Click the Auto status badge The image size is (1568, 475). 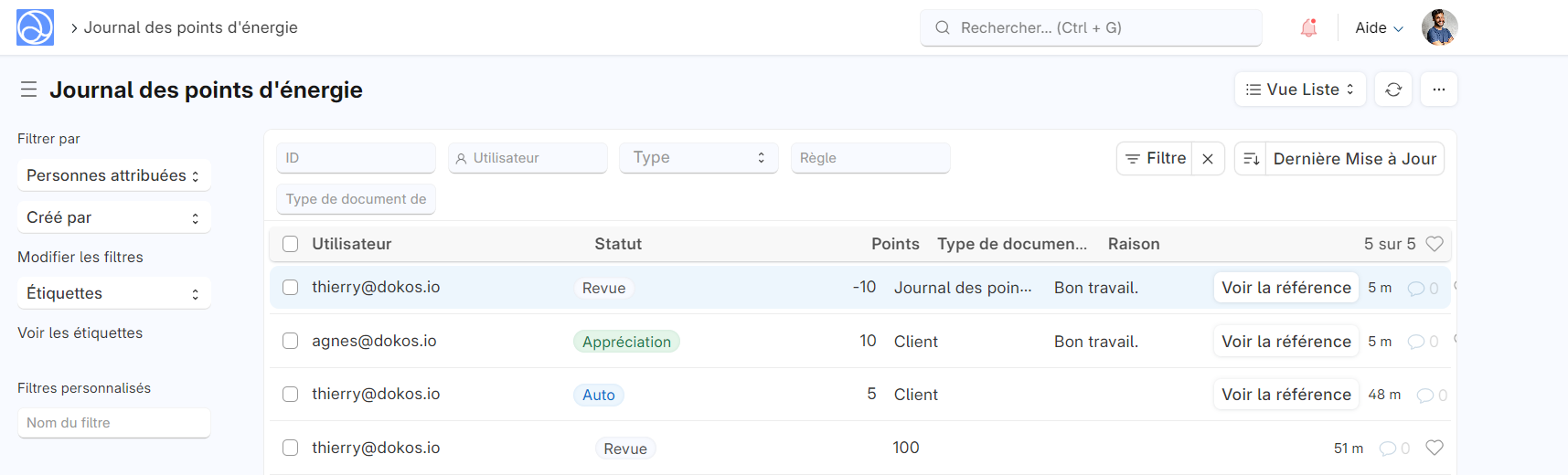click(x=599, y=395)
